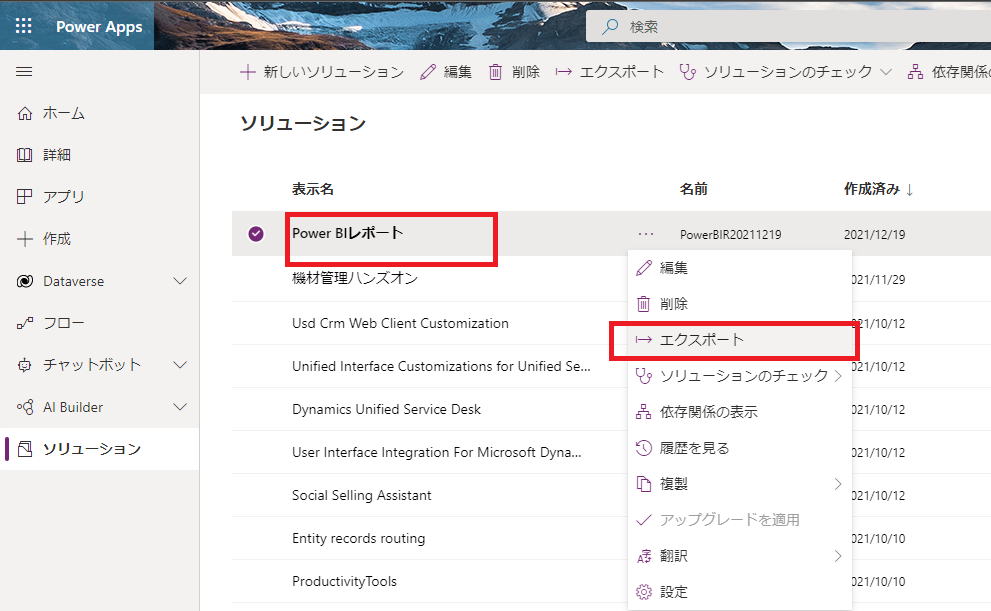Click the search magnifier icon
Viewport: 991px width, 611px height.
pyautogui.click(x=610, y=27)
